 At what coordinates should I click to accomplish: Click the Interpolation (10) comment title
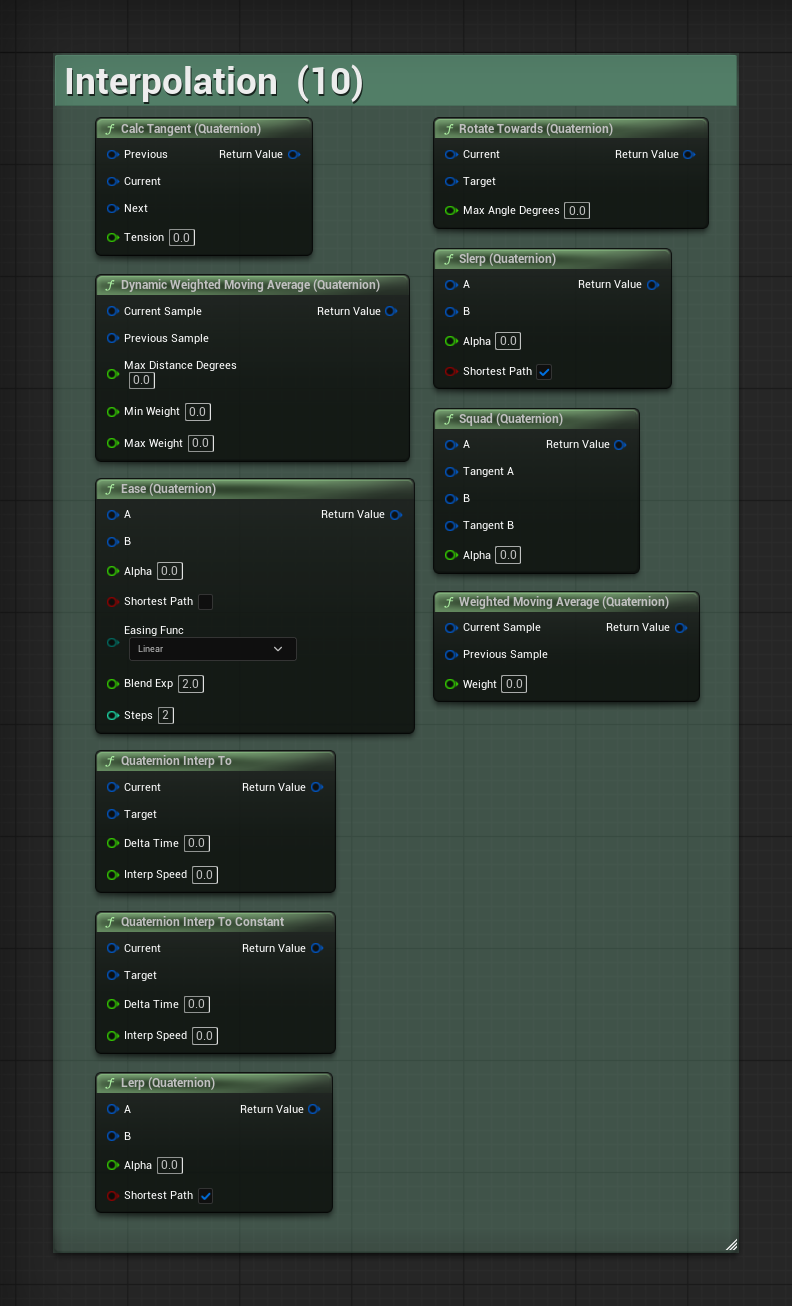[x=214, y=81]
